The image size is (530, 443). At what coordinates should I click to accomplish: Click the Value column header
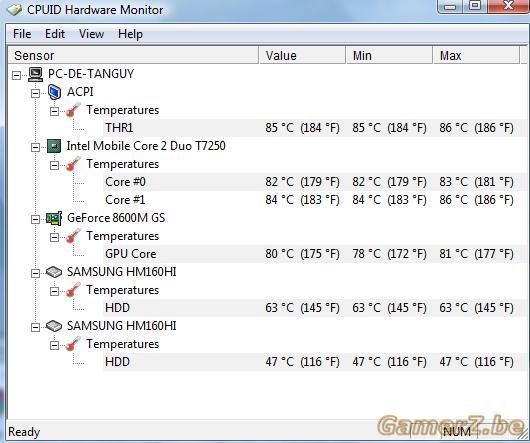pyautogui.click(x=303, y=55)
